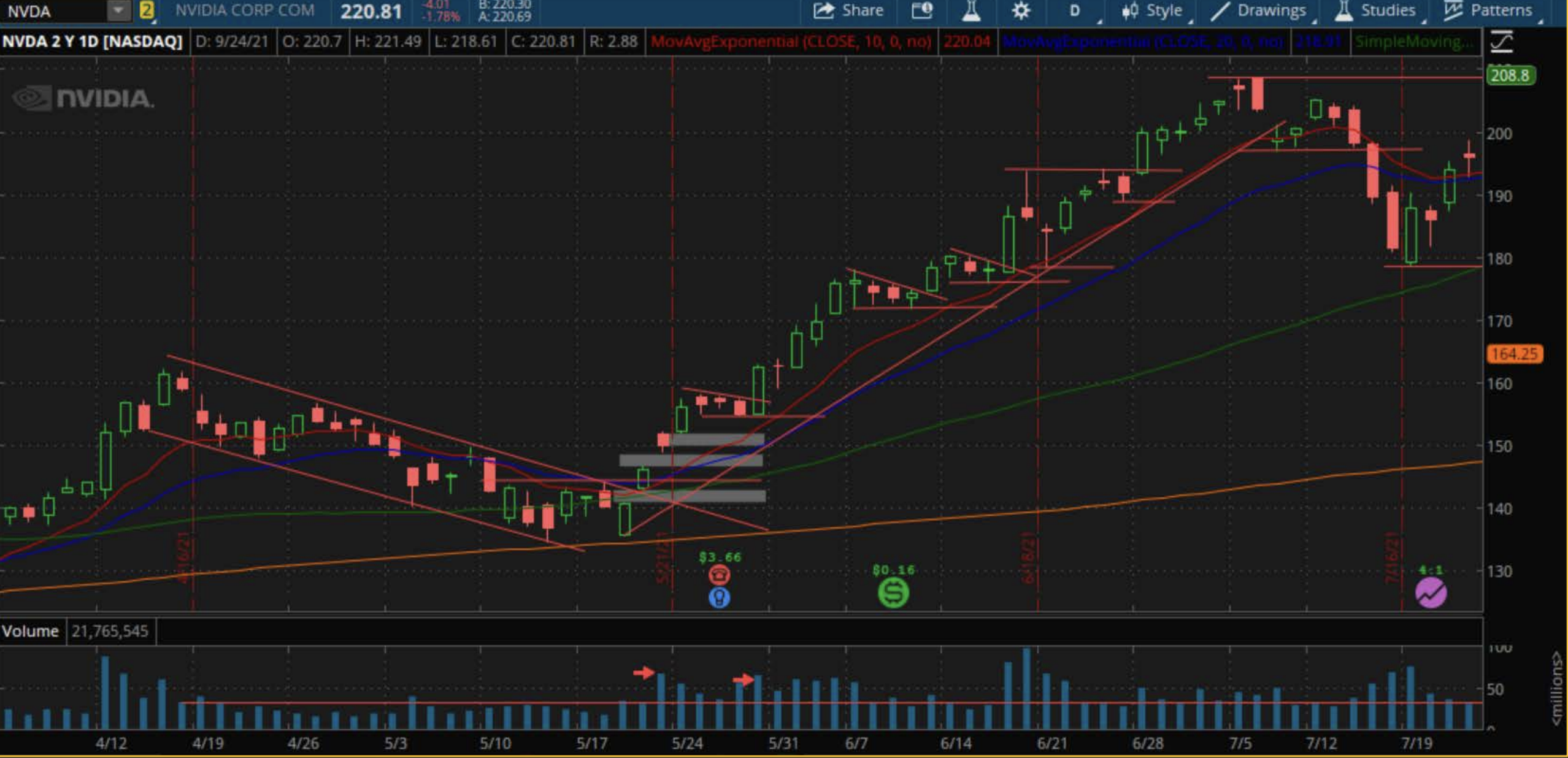
Task: Click the red MovAvgExponential (CLOSE, 10) label
Action: click(791, 42)
